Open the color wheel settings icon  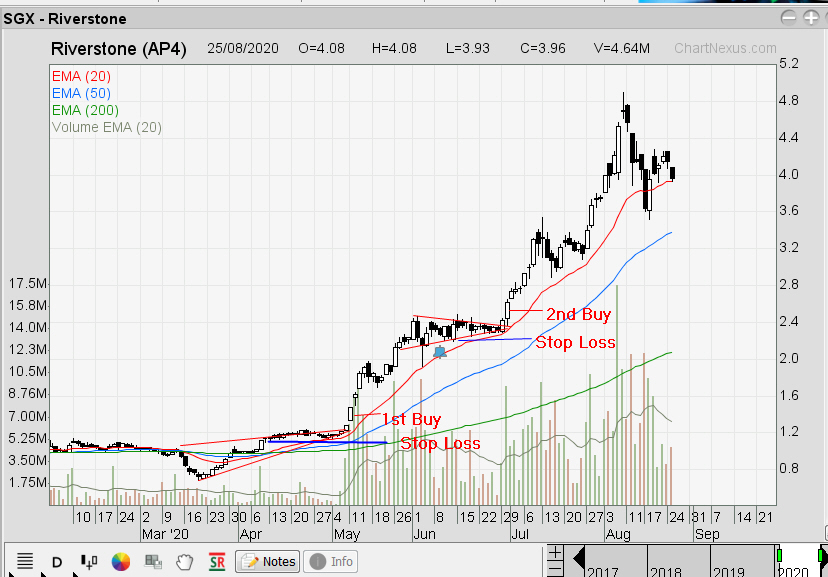[120, 562]
